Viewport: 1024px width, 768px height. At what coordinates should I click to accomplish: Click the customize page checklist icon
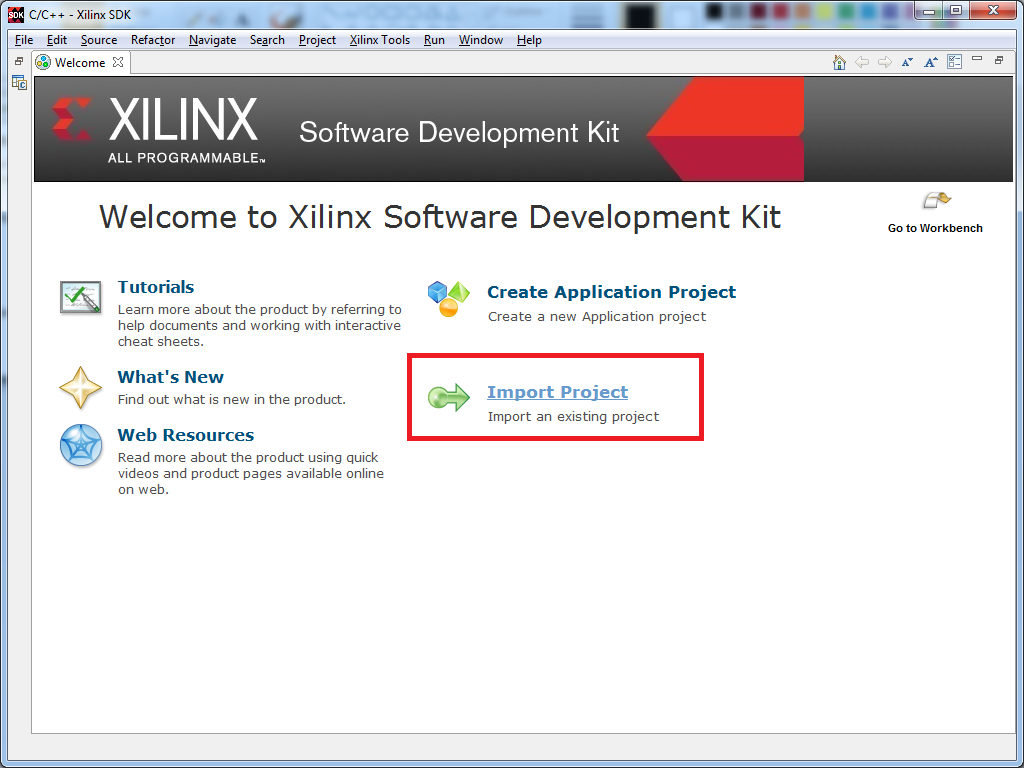tap(955, 61)
